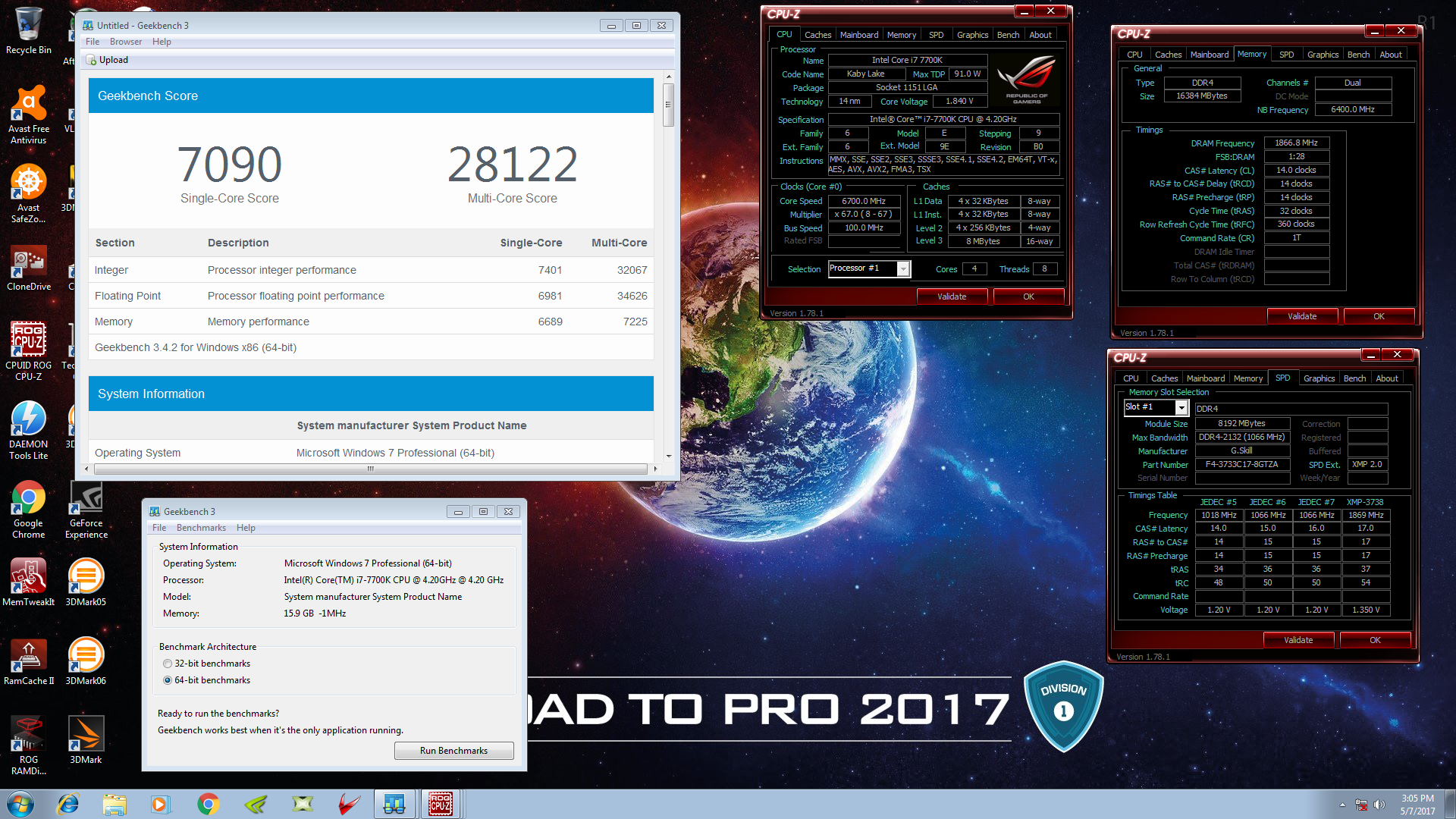Open Google Chrome desktop icon
Viewport: 1456px width, 819px height.
click(28, 510)
